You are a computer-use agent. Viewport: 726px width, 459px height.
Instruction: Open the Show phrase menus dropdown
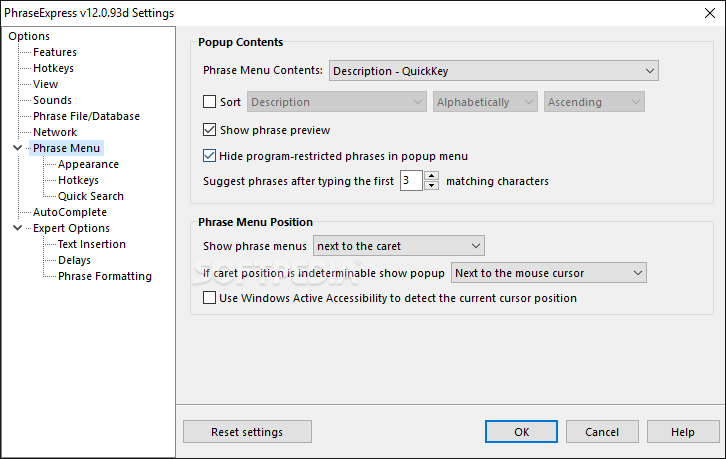398,246
